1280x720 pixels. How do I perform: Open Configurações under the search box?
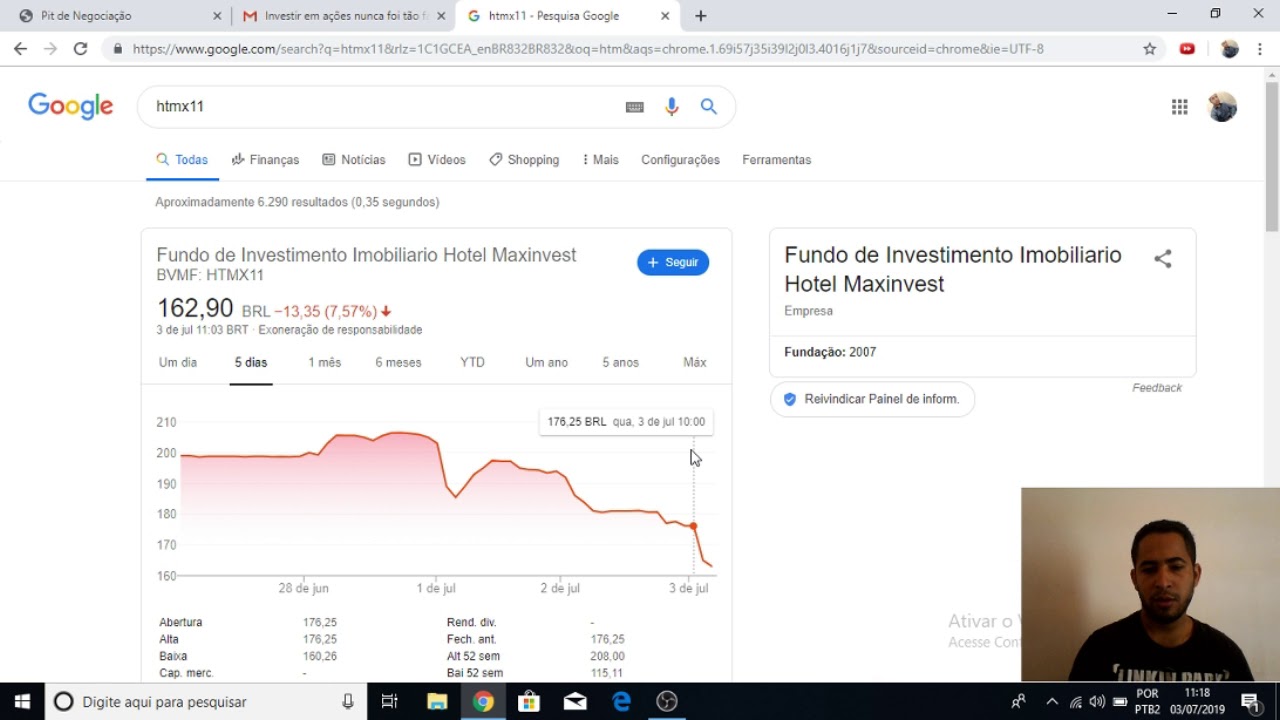click(x=680, y=160)
